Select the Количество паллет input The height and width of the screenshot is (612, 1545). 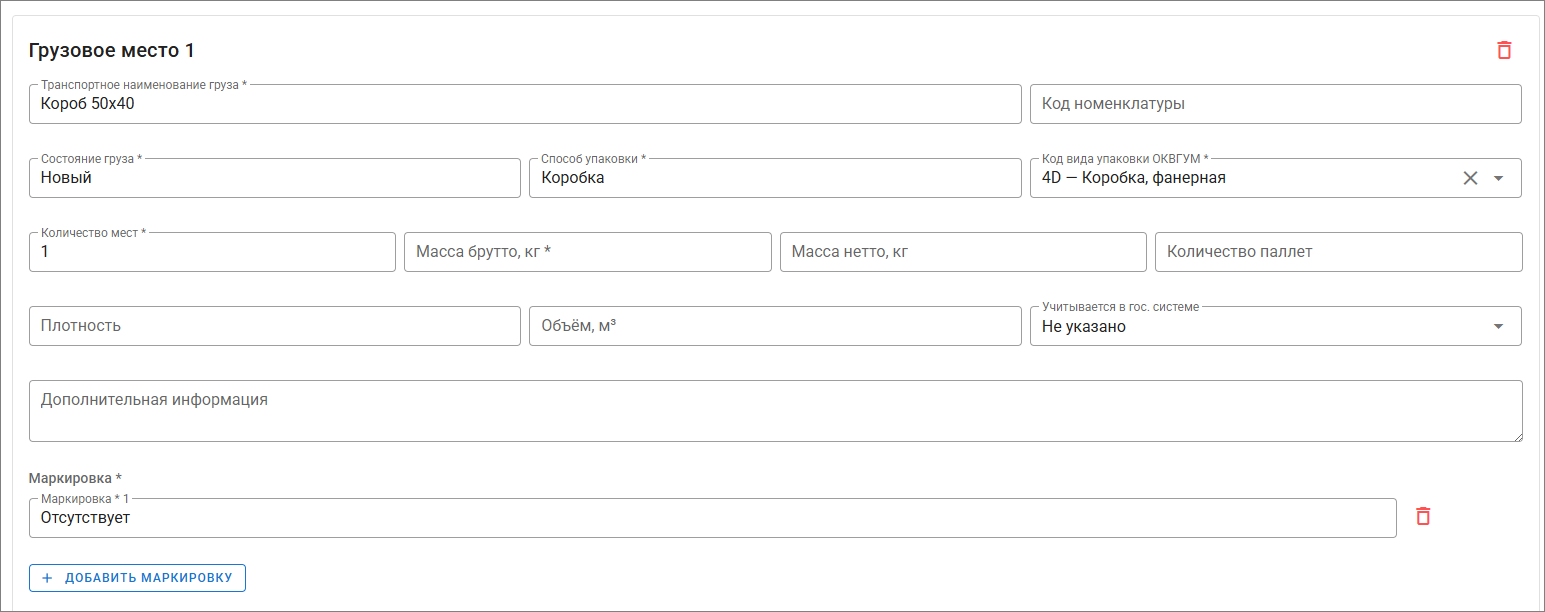tap(1339, 252)
